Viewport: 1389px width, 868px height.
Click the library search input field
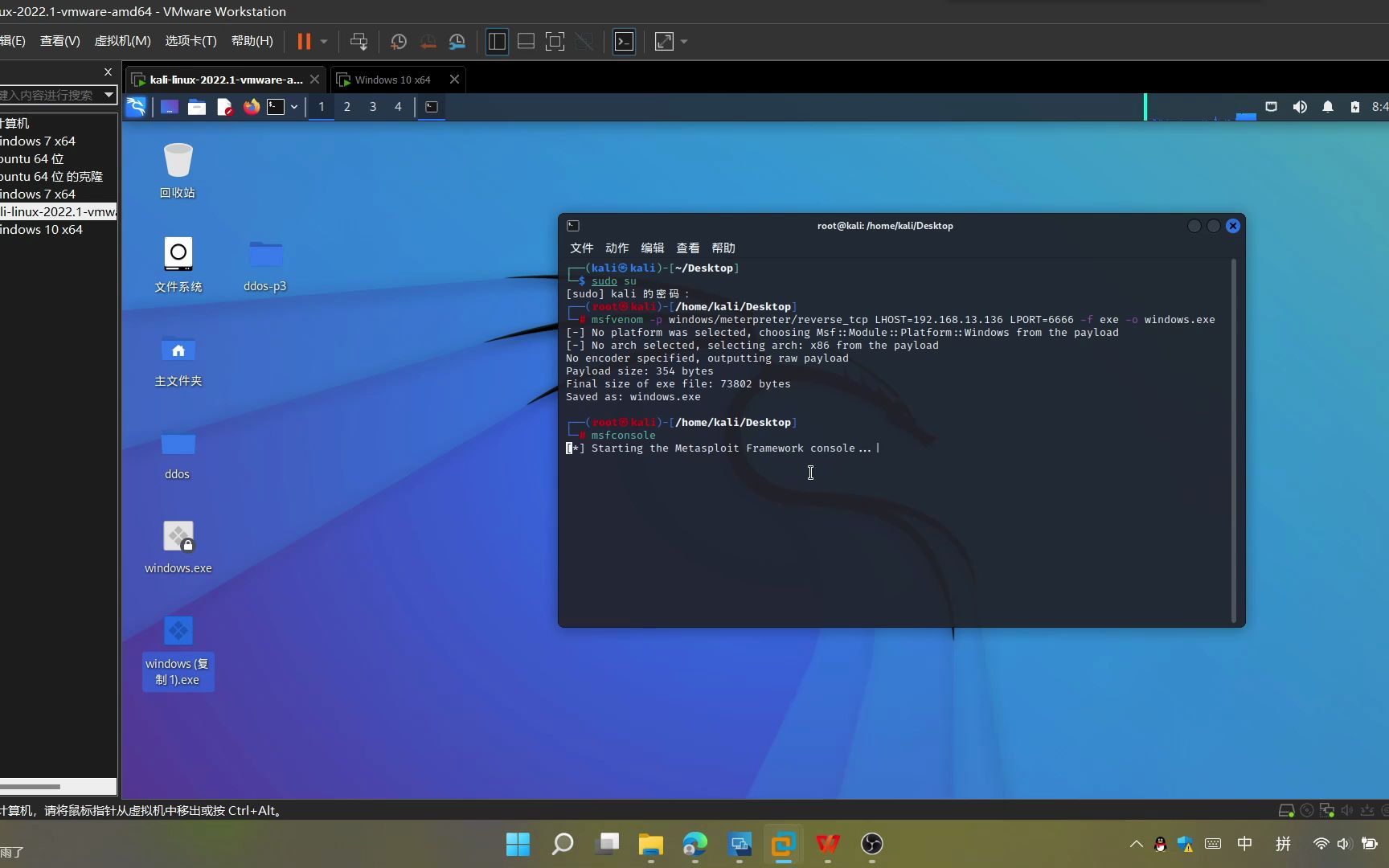(48, 95)
